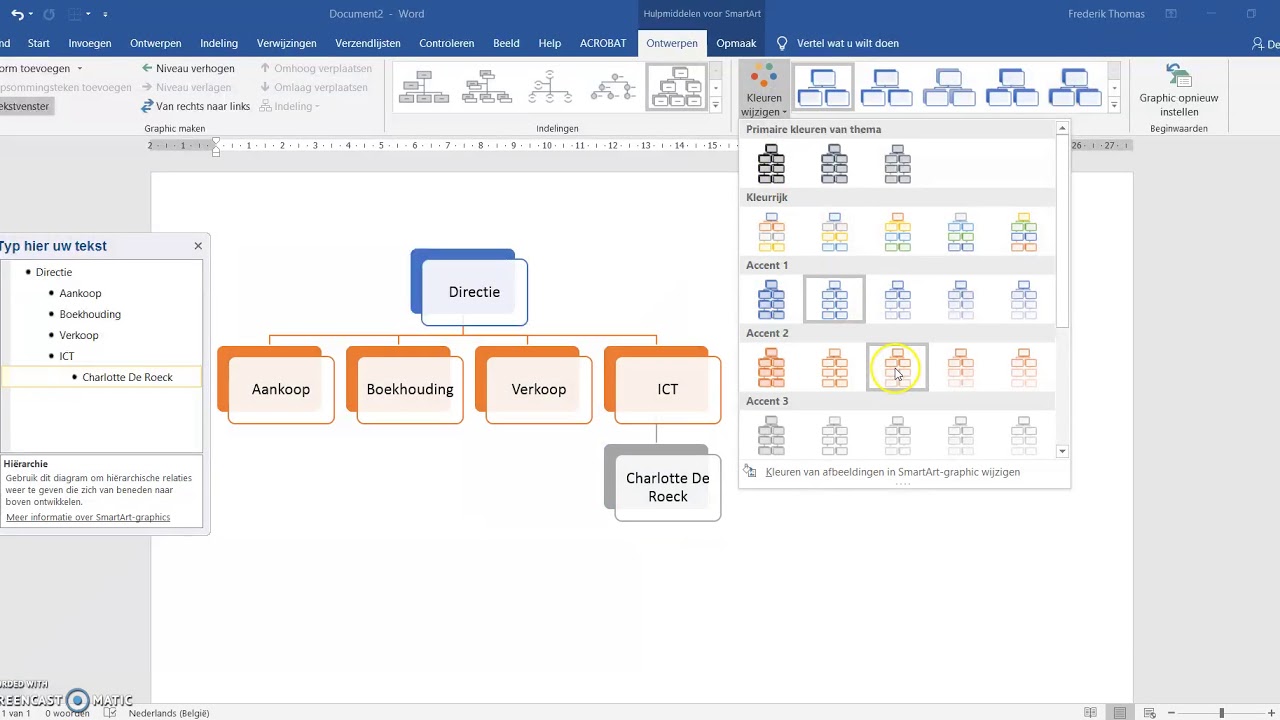The height and width of the screenshot is (720, 1280).
Task: Open the ACROBAT ribbon tab
Action: [603, 43]
